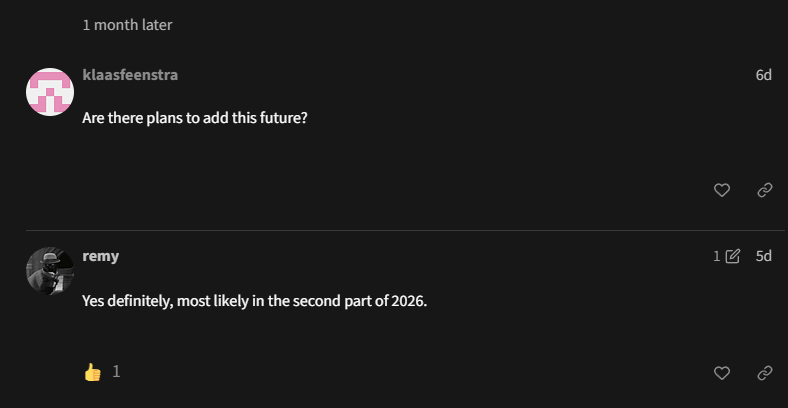This screenshot has height=408, width=788.
Task: Visit klaasfeenstra's username link
Action: pos(130,75)
